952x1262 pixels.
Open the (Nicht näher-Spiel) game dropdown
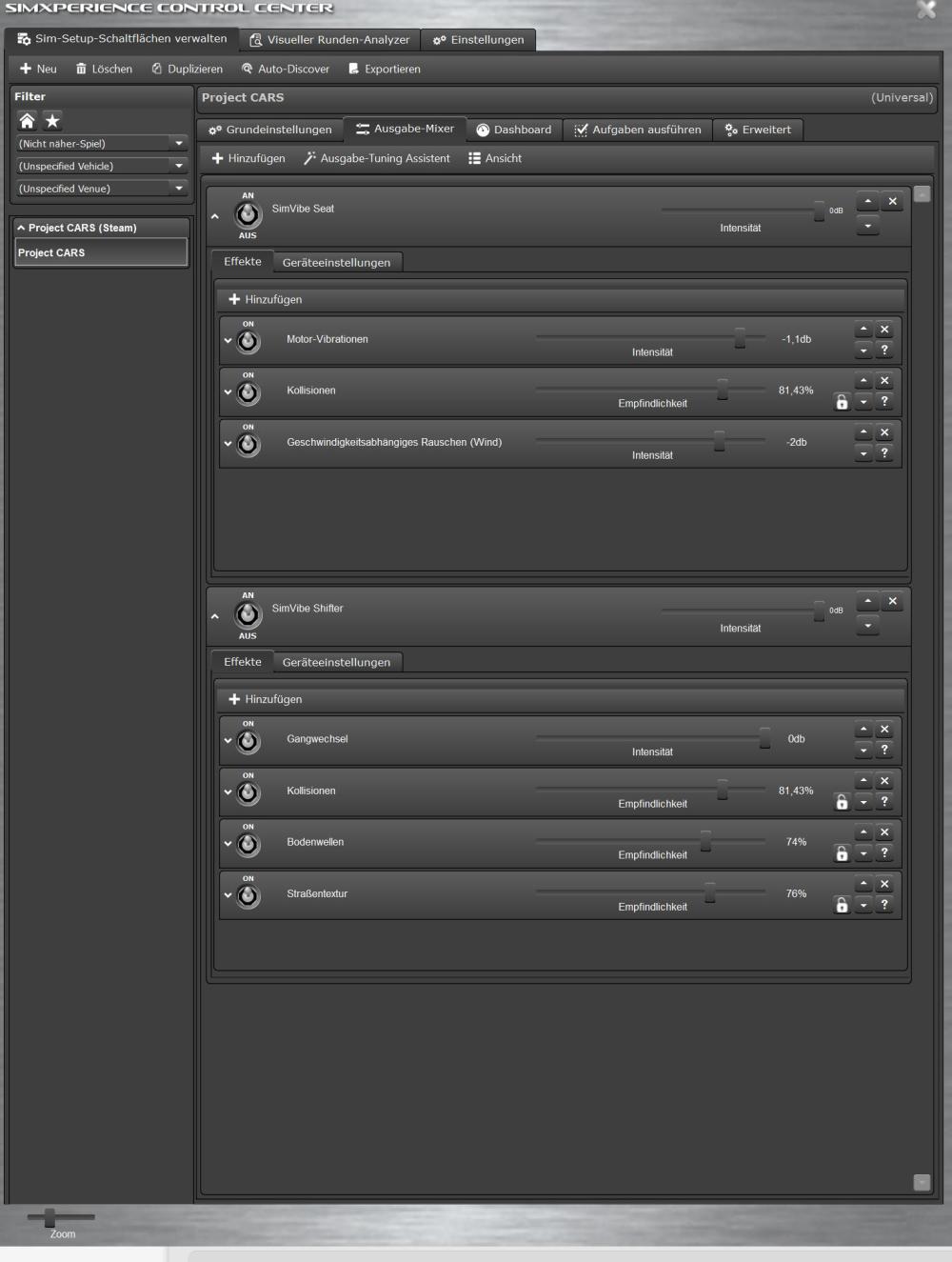[101, 143]
